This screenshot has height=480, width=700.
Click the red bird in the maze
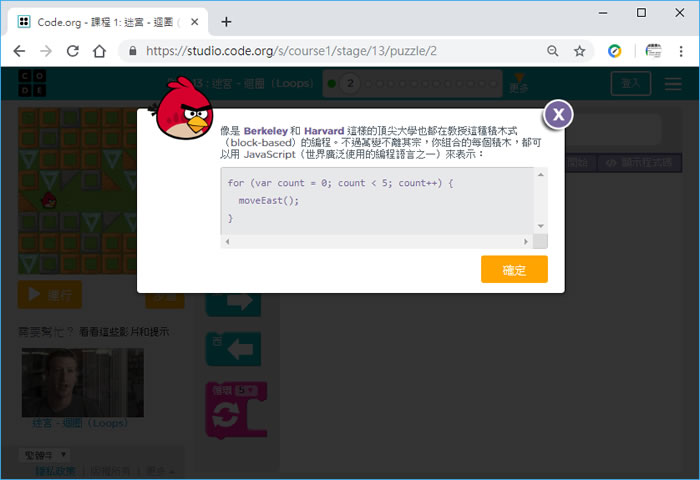click(x=49, y=200)
